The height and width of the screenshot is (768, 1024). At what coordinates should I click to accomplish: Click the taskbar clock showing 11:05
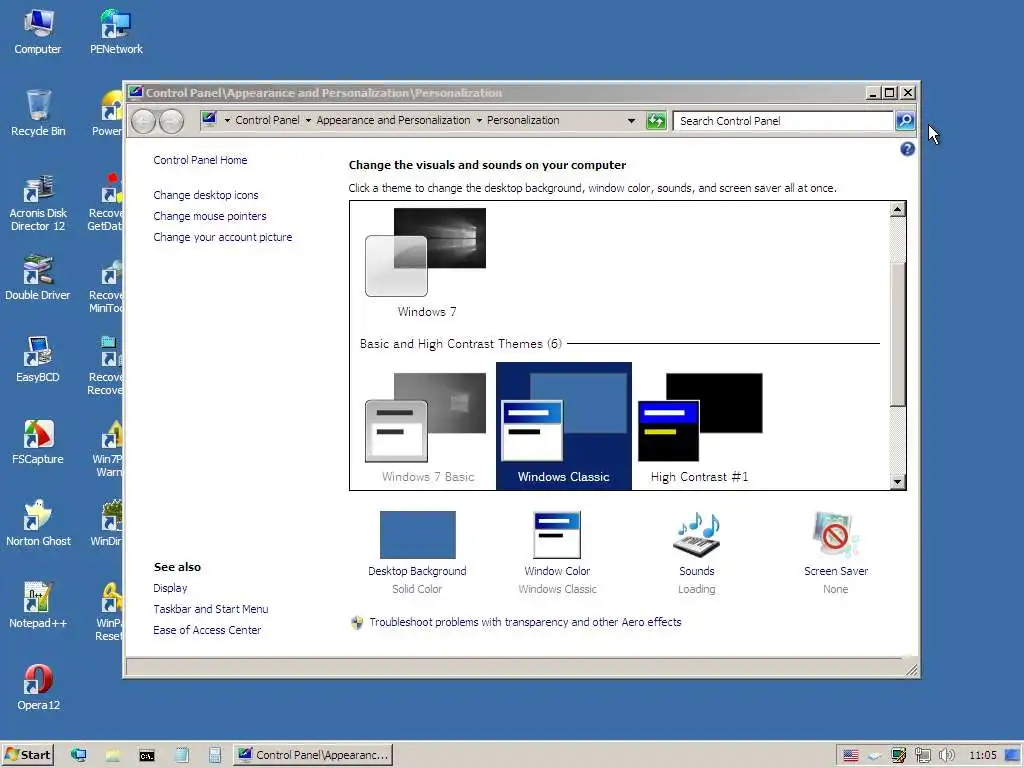[982, 756]
